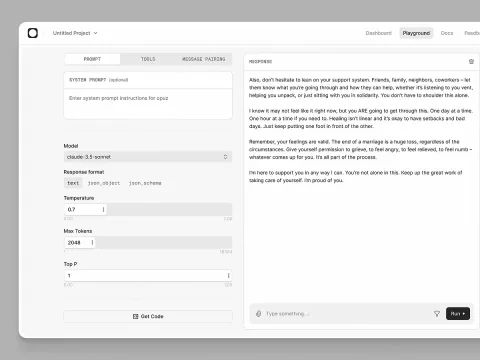Click the filter funnel icon
The height and width of the screenshot is (360, 480).
tap(437, 314)
